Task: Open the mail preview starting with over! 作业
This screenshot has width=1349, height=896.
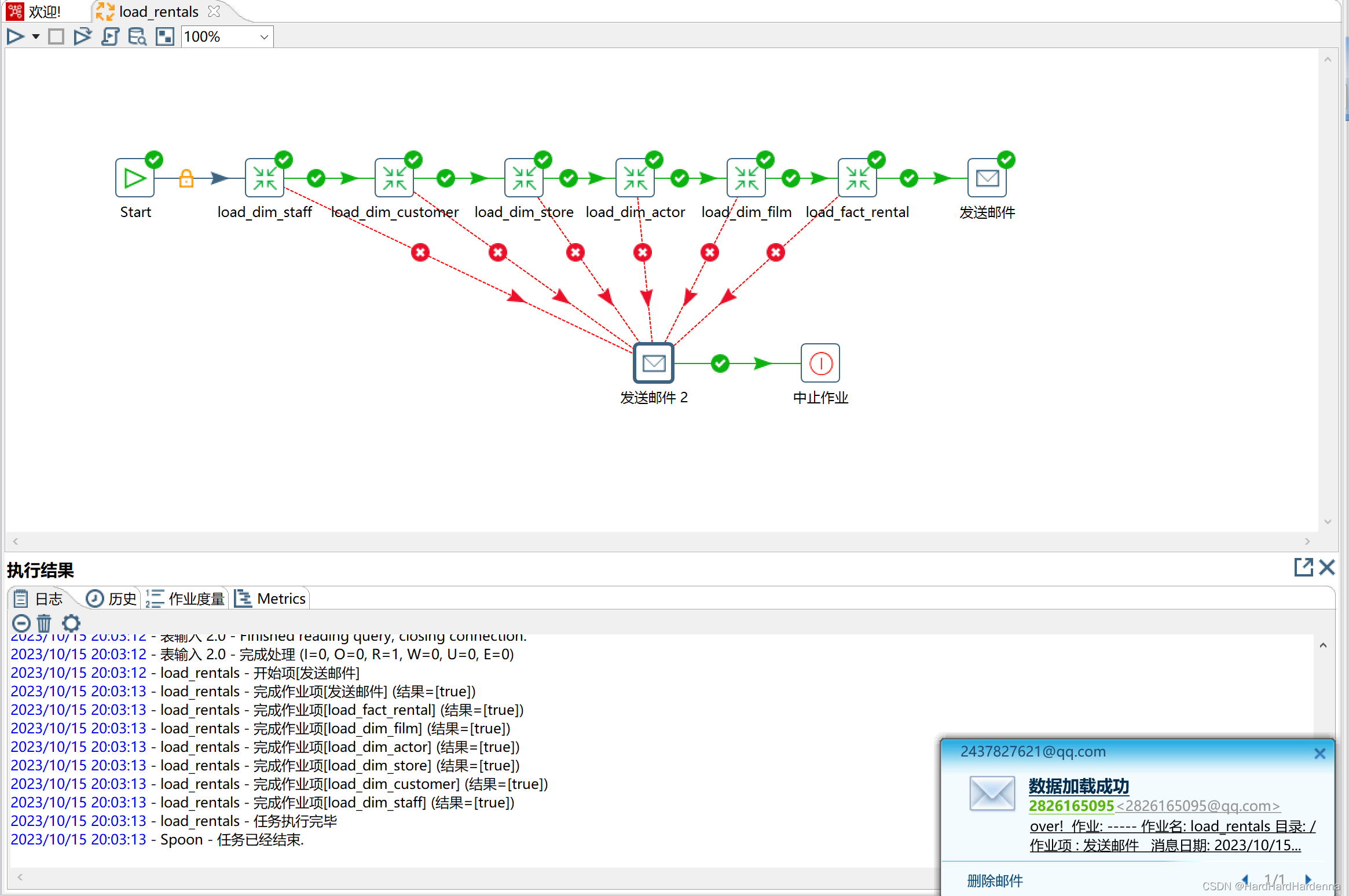Action: click(x=1172, y=836)
